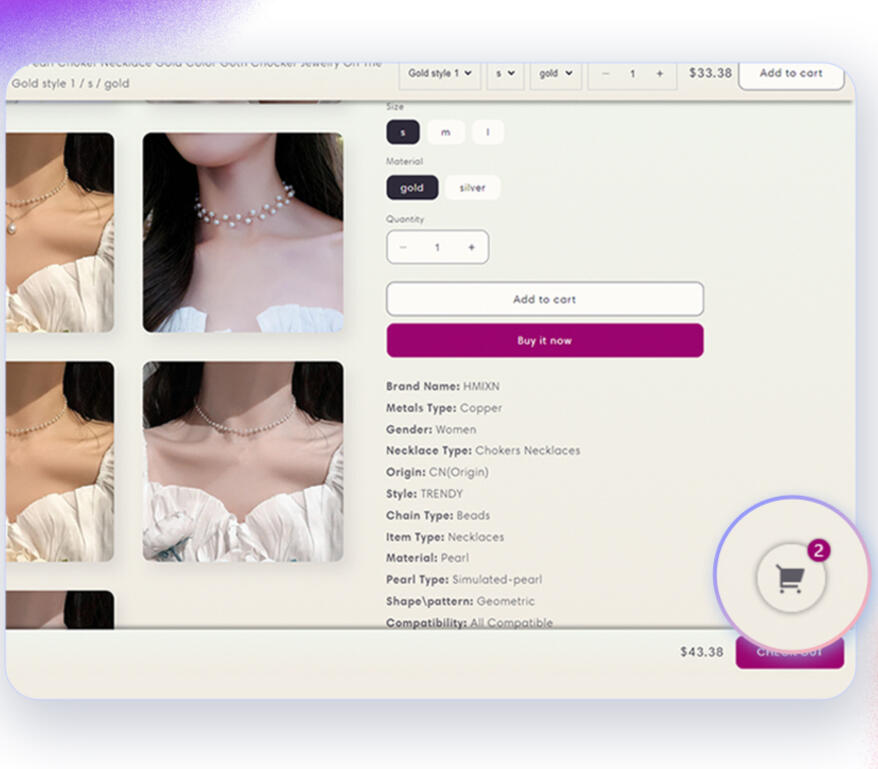Select size s option
Image resolution: width=878 pixels, height=769 pixels.
403,132
